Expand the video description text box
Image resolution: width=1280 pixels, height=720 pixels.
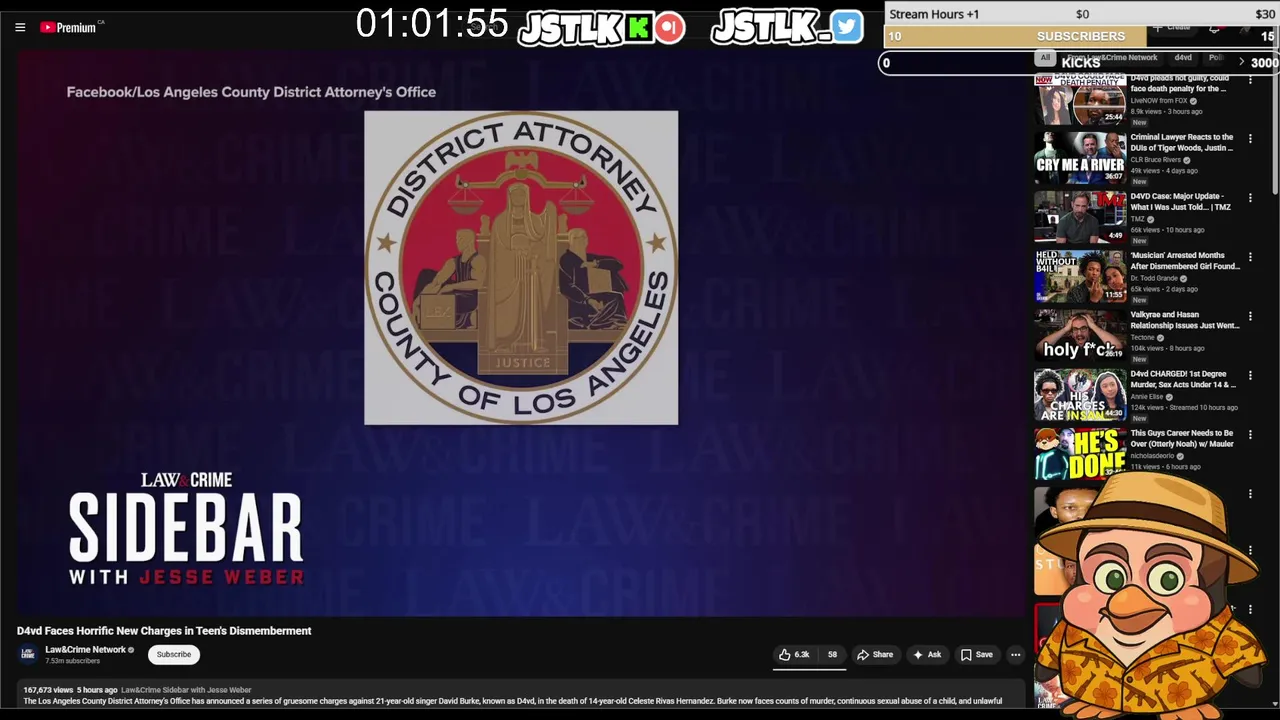522,696
